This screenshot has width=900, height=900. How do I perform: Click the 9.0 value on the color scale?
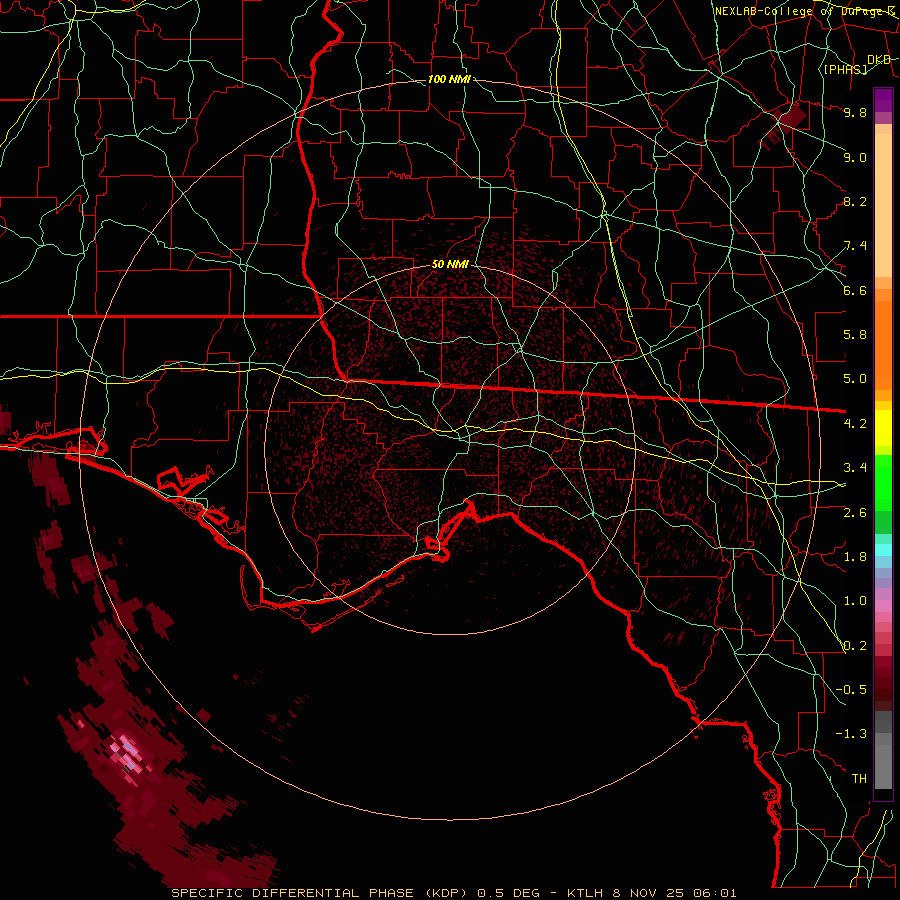point(855,157)
